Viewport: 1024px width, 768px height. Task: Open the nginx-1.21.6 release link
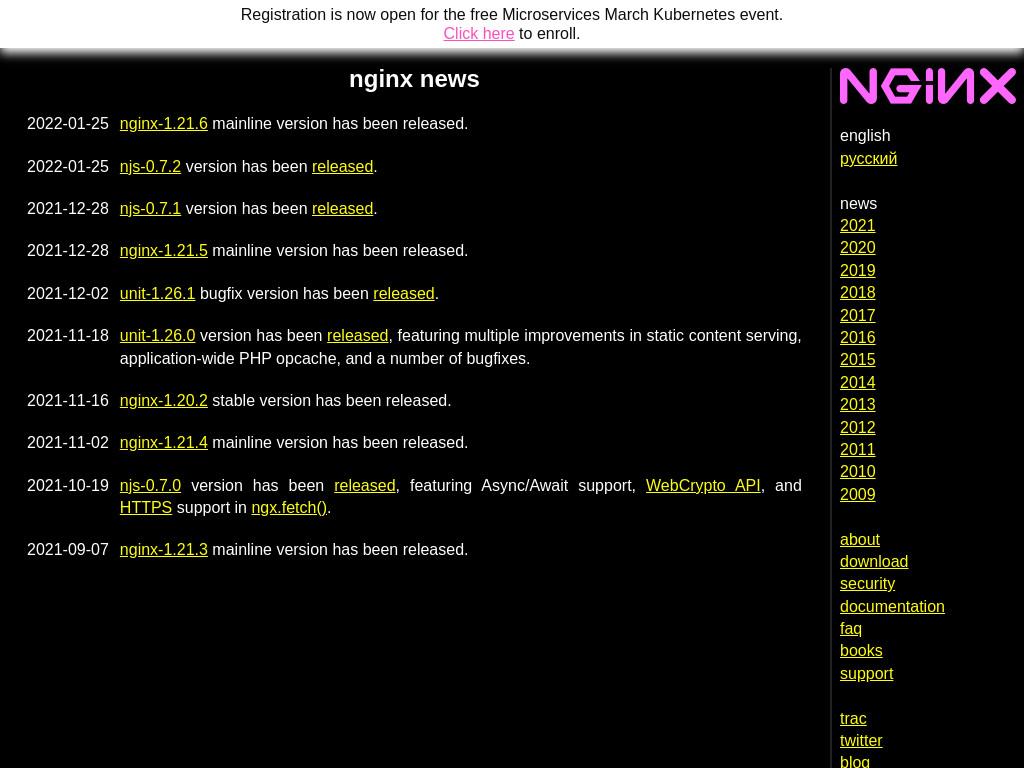(163, 123)
